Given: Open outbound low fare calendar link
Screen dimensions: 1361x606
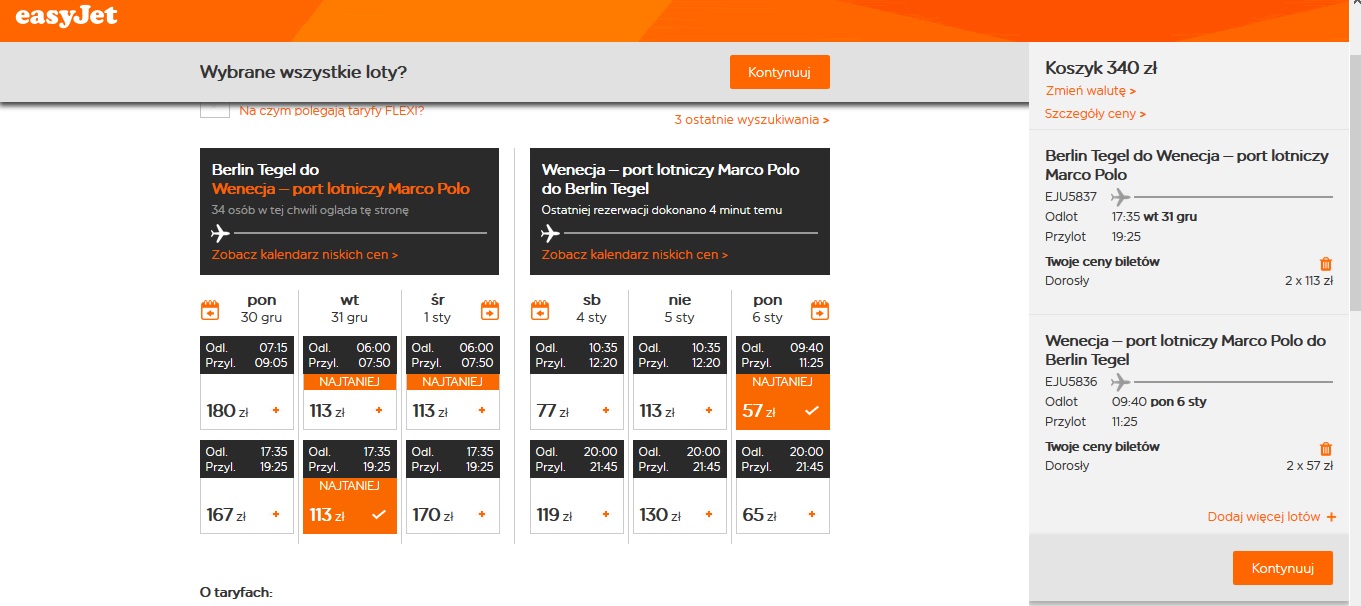Looking at the screenshot, I should click(x=305, y=255).
